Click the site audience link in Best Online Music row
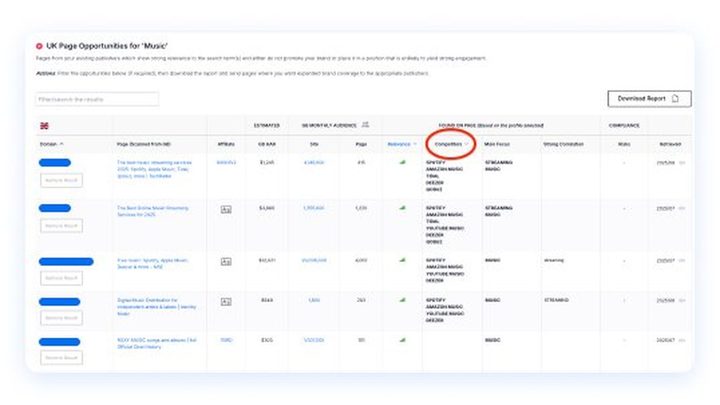 314,208
